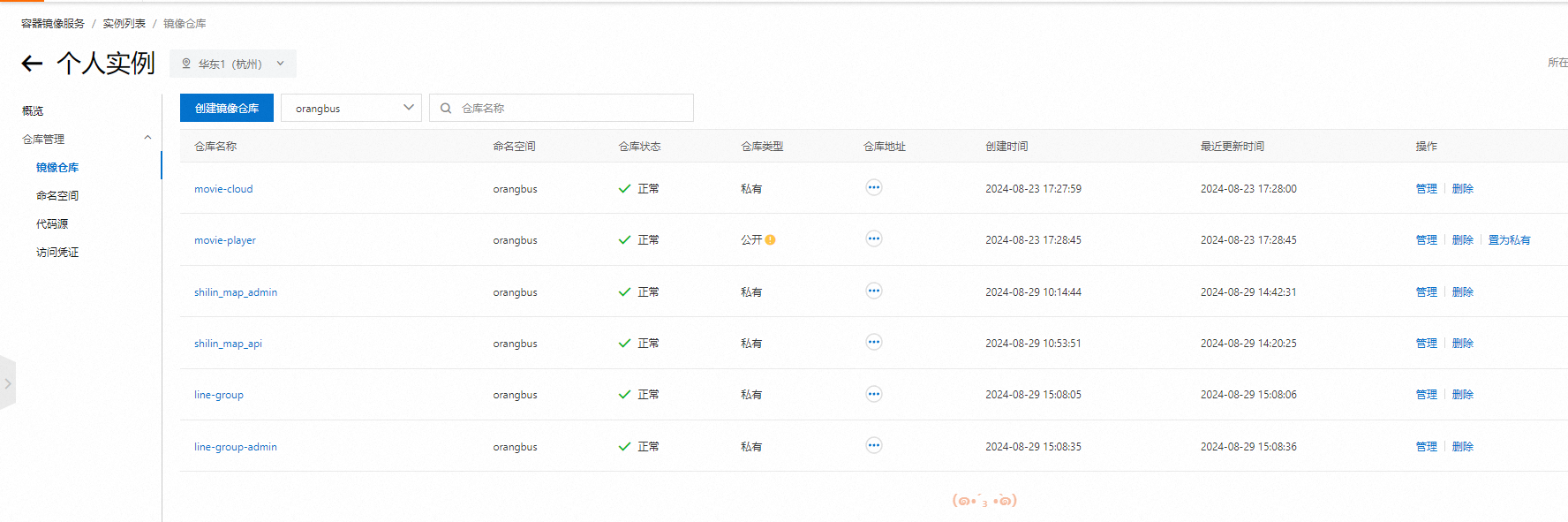Open the 华东1（杭州） region dropdown

coord(233,64)
